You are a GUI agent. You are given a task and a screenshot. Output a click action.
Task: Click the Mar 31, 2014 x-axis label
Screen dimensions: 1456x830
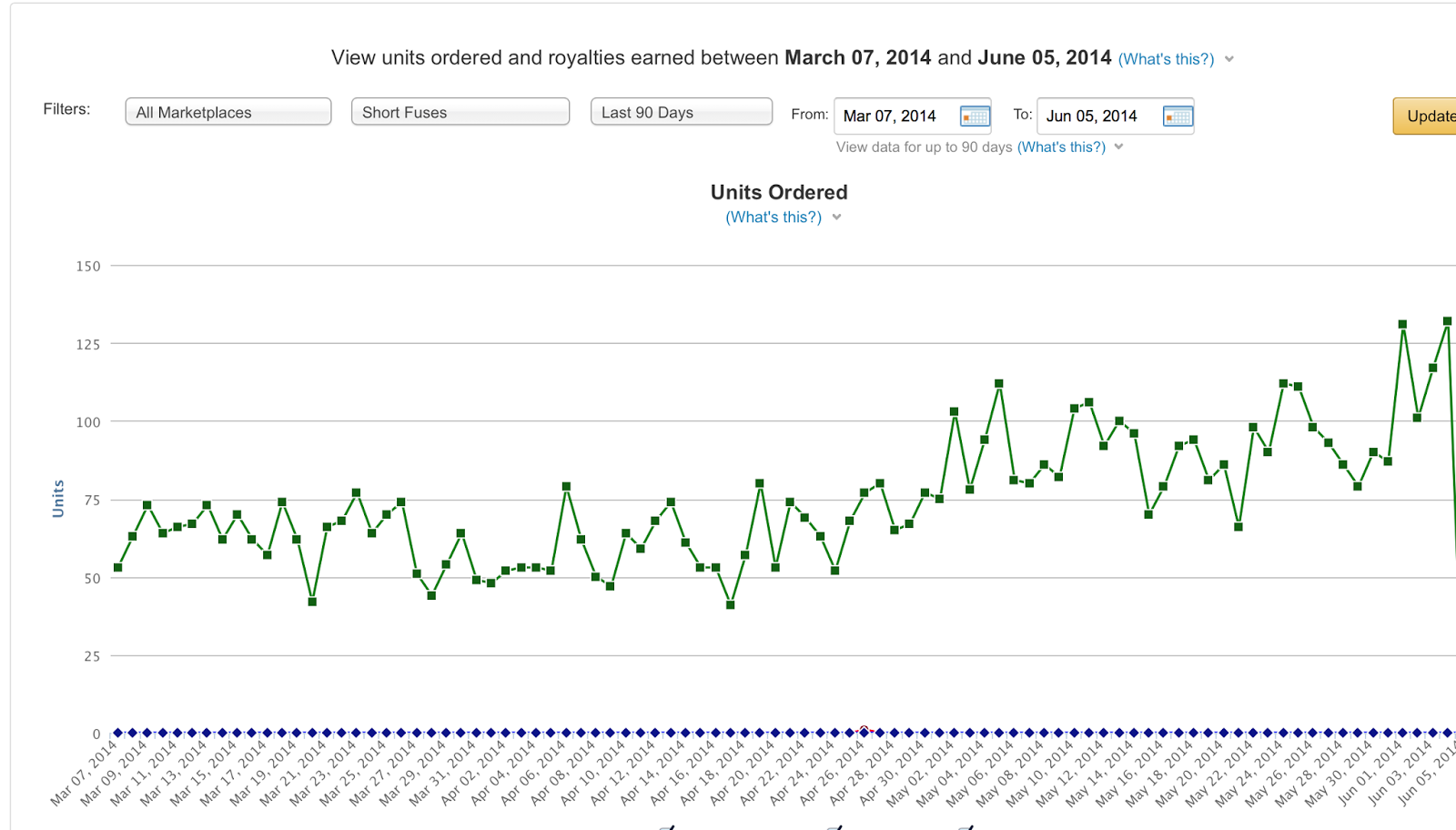coord(443,773)
